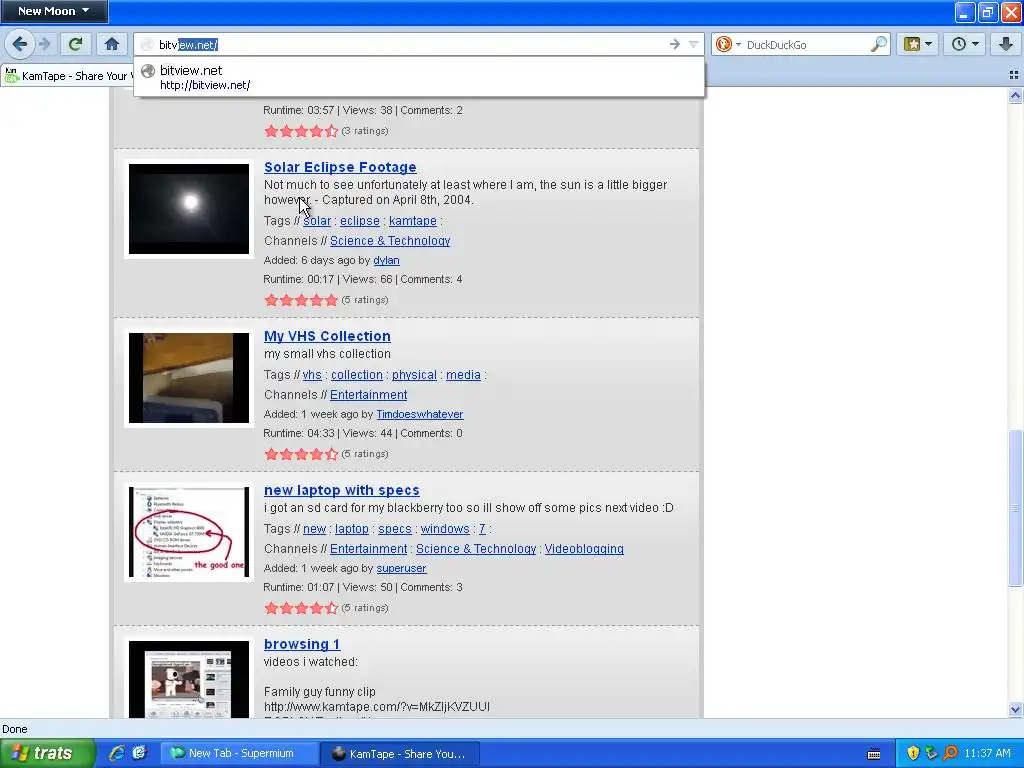Open the New Moon application menu
The image size is (1024, 768).
54,11
